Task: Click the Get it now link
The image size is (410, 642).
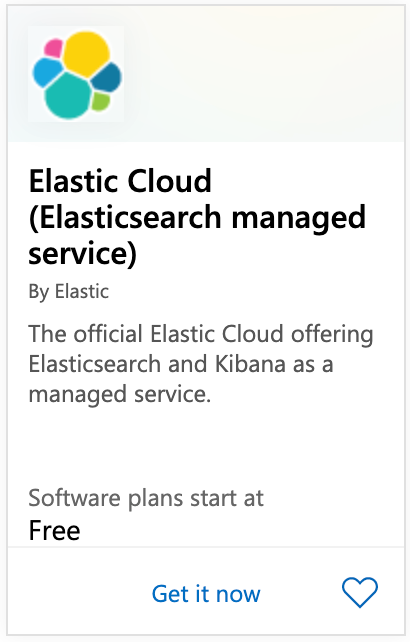Action: click(x=206, y=594)
